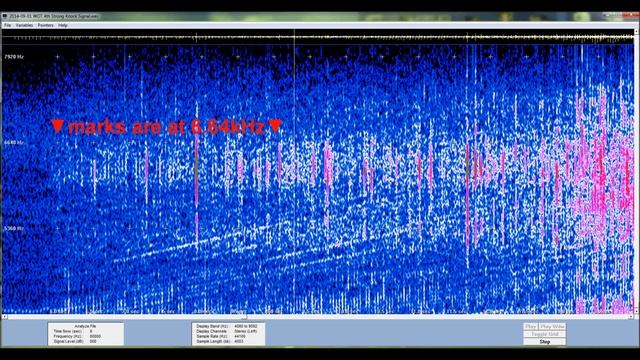Open the Pointers menu
The image size is (640, 360).
coord(45,25)
